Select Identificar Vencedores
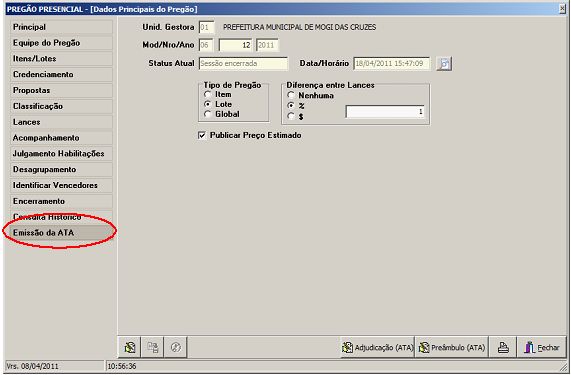The image size is (571, 375). (x=60, y=185)
